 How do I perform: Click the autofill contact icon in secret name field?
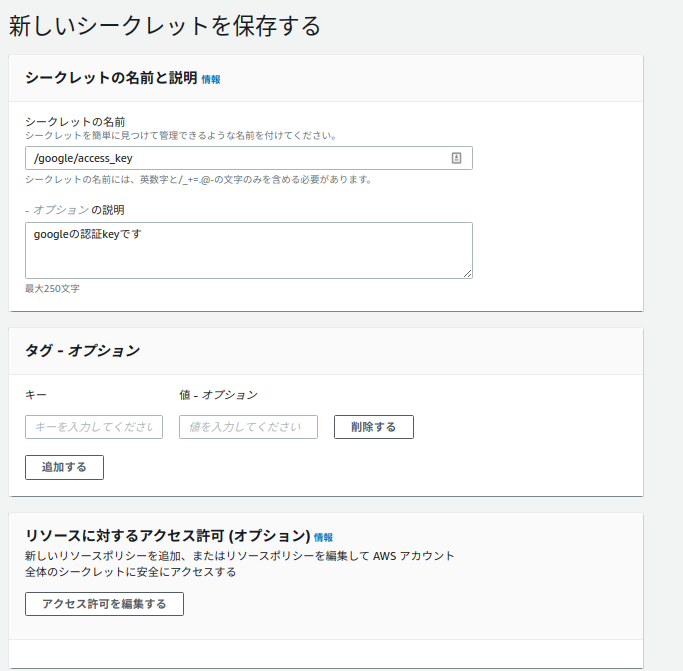pyautogui.click(x=456, y=158)
